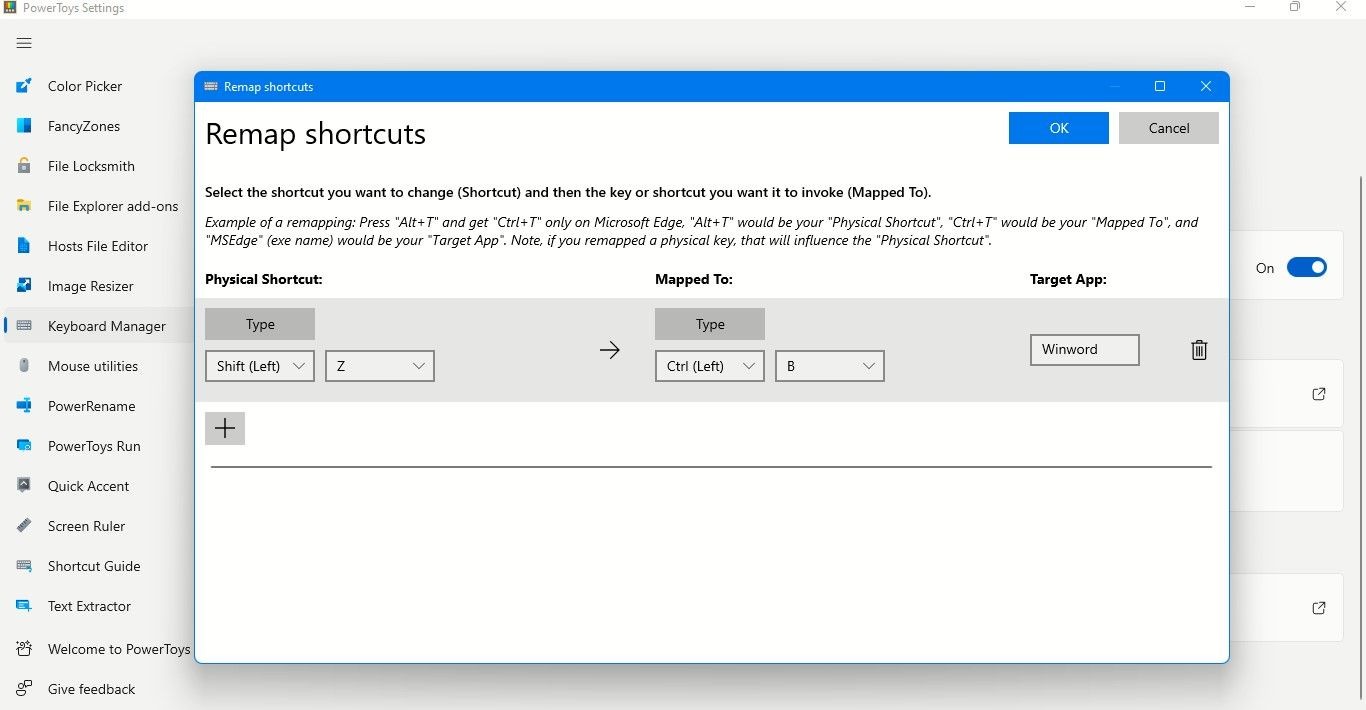1366x710 pixels.
Task: Open Keyboard Manager settings page
Action: pyautogui.click(x=107, y=326)
